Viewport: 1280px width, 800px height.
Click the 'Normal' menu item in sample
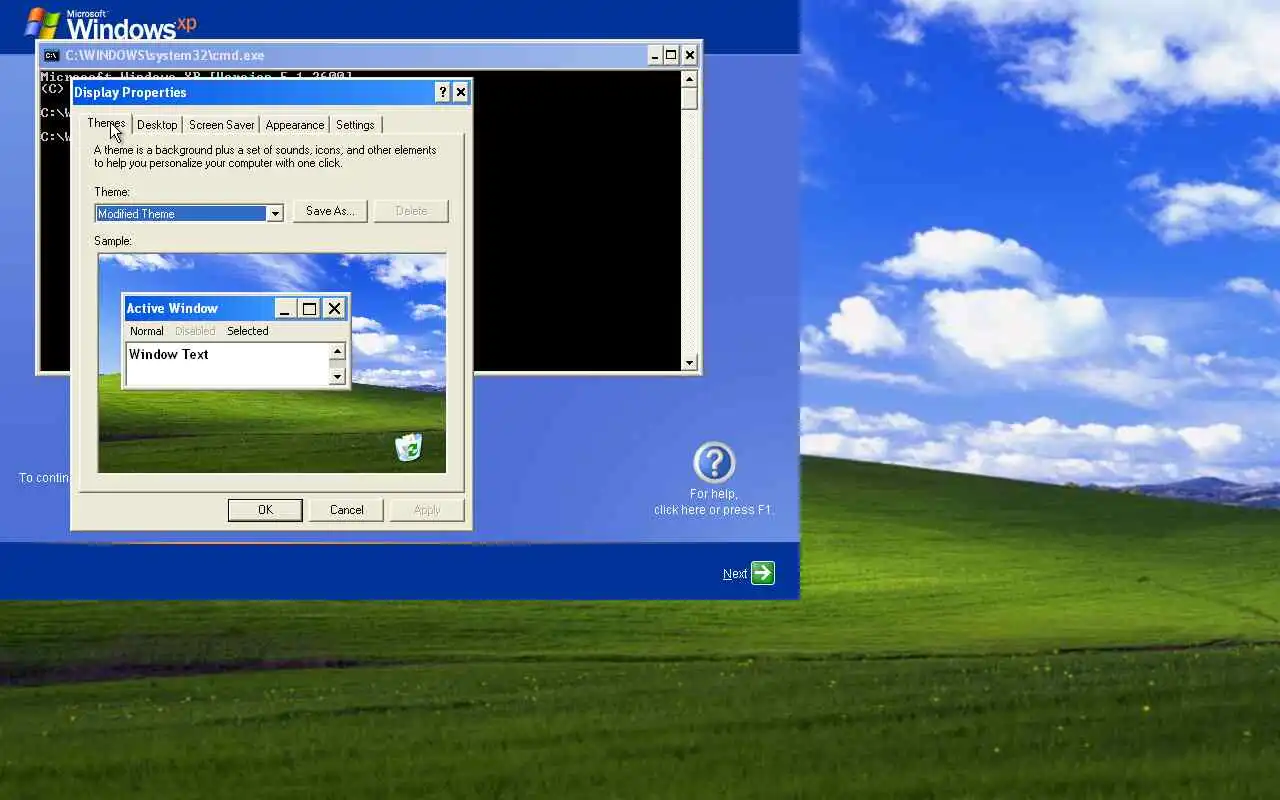[146, 331]
